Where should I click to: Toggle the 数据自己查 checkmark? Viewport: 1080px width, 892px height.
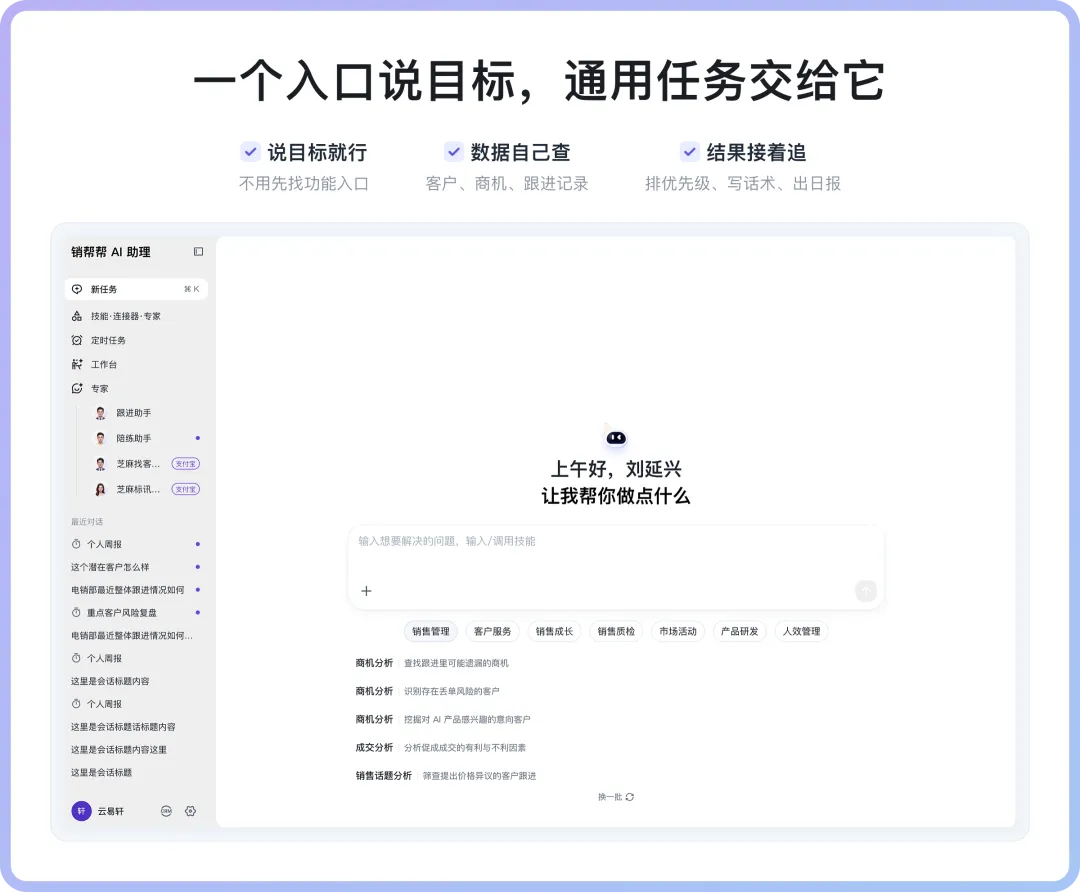453,151
